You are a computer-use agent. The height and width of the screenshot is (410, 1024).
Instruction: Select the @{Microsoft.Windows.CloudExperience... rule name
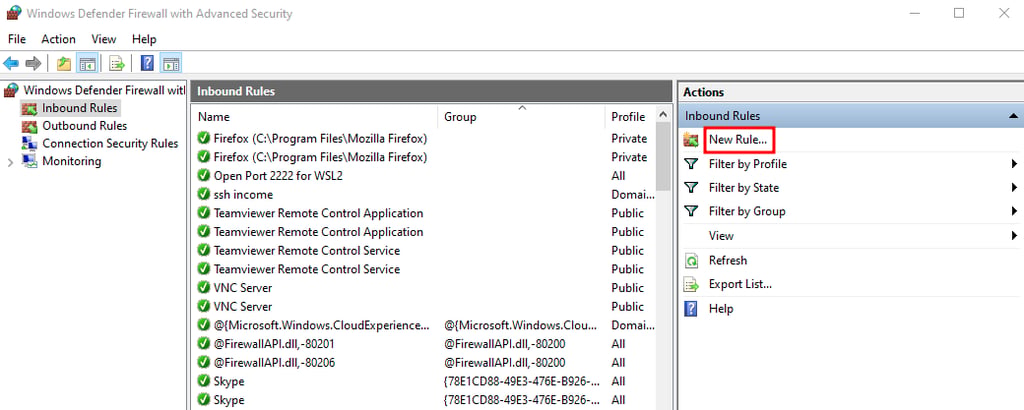321,325
